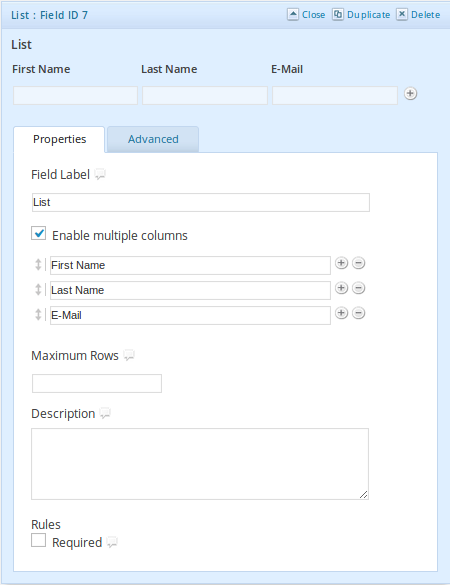
Task: Click inside the Description textarea
Action: tap(200, 464)
